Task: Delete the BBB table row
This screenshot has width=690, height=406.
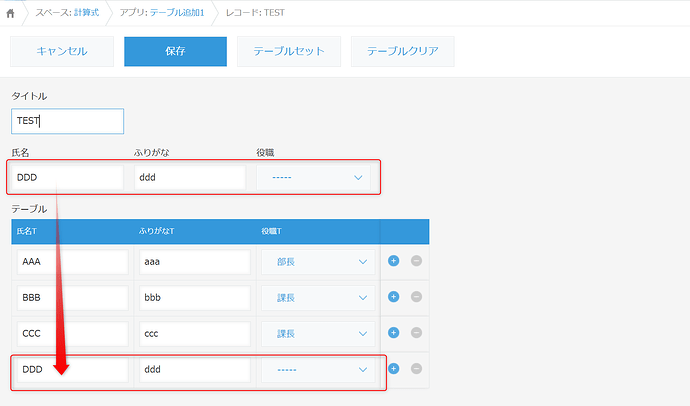Action: (x=416, y=297)
